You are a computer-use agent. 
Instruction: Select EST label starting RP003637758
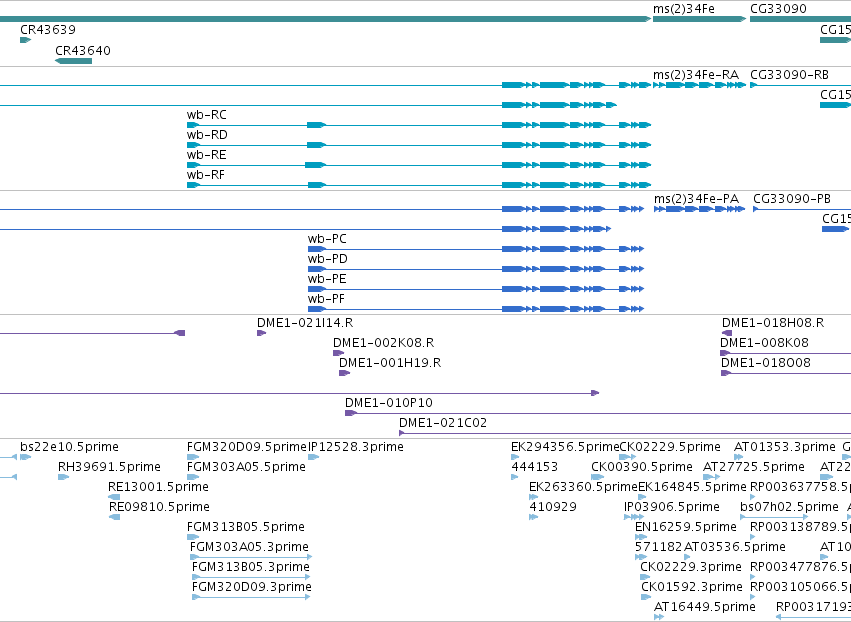tap(801, 486)
